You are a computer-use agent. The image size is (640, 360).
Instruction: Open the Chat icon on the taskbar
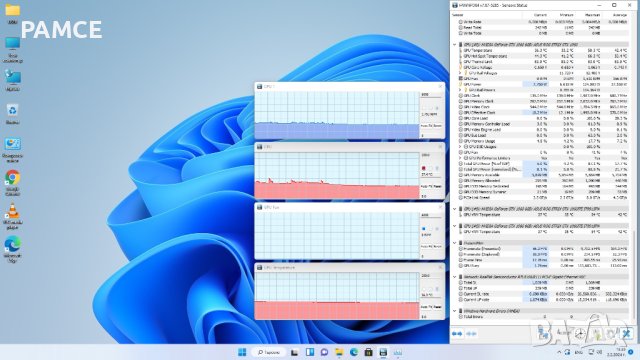point(324,352)
